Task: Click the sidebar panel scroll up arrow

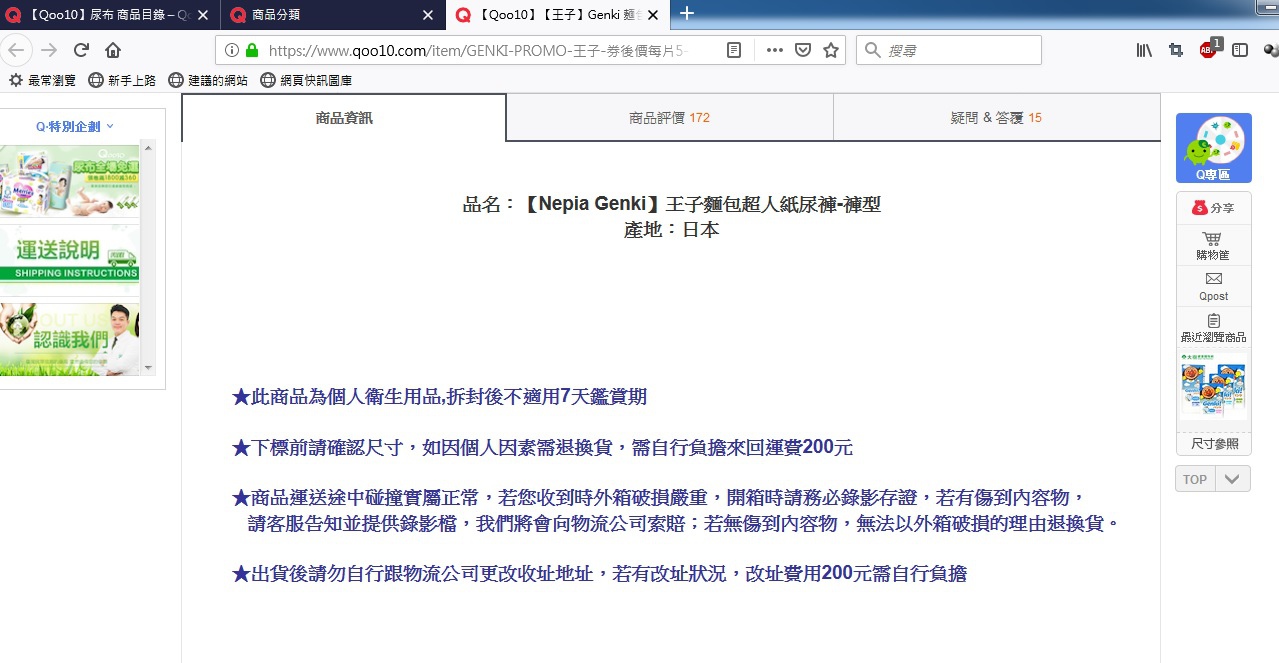Action: [x=148, y=147]
